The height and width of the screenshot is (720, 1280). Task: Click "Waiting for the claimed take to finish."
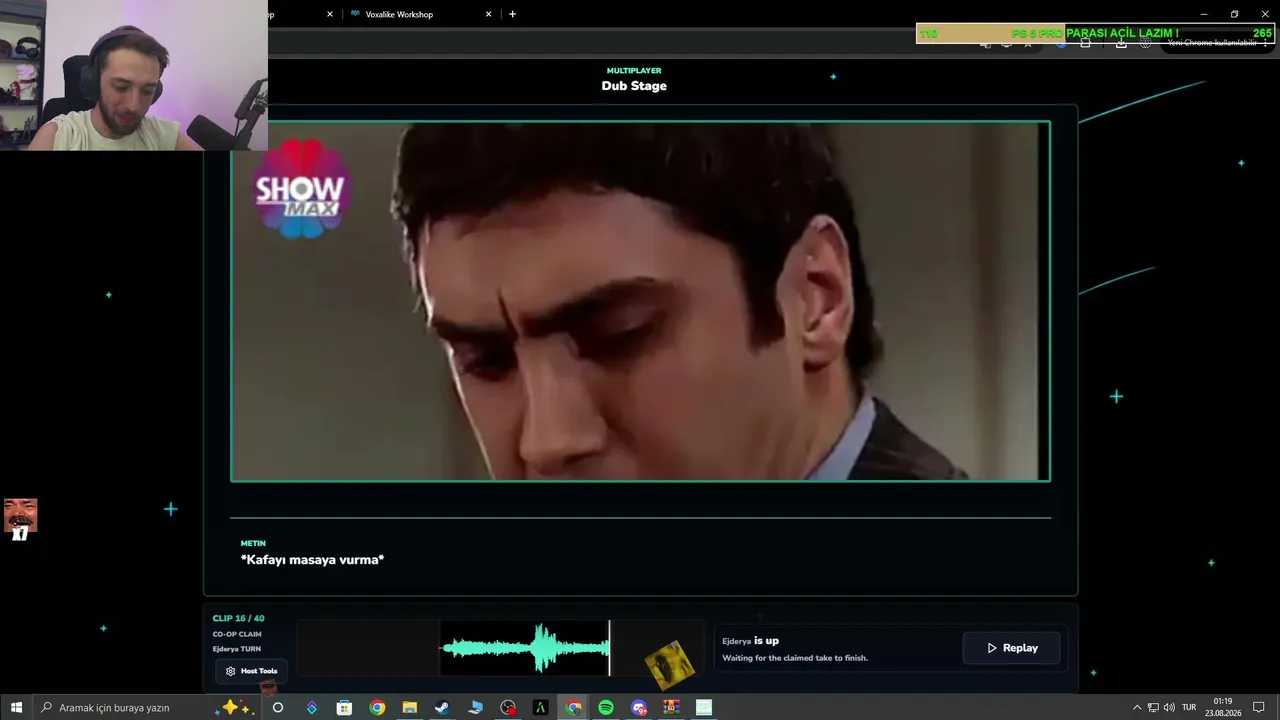point(795,658)
